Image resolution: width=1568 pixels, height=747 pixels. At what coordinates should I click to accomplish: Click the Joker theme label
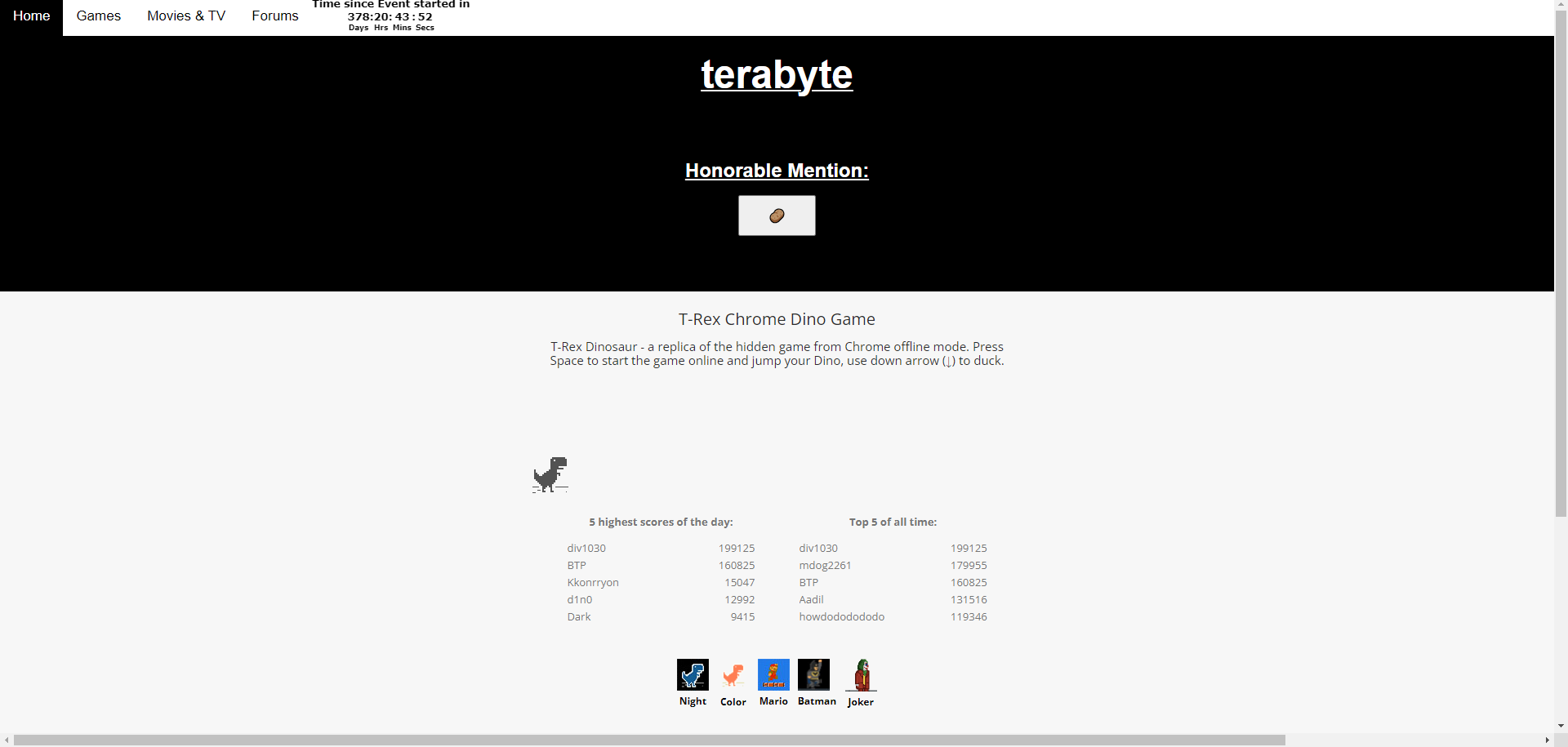[x=861, y=702]
